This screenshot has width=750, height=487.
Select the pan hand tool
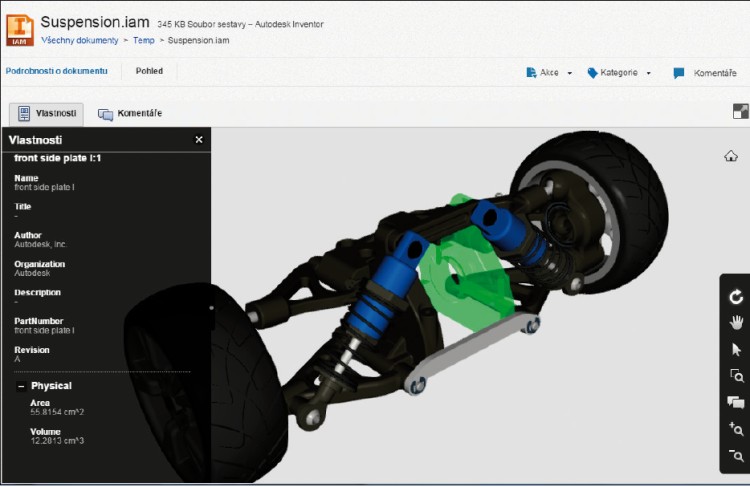736,322
